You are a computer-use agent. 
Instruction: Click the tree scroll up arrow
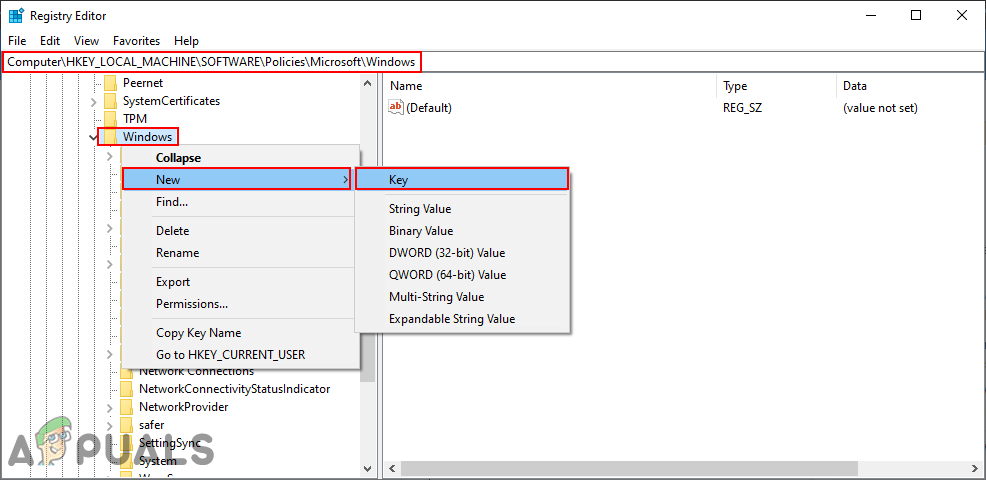[x=368, y=82]
